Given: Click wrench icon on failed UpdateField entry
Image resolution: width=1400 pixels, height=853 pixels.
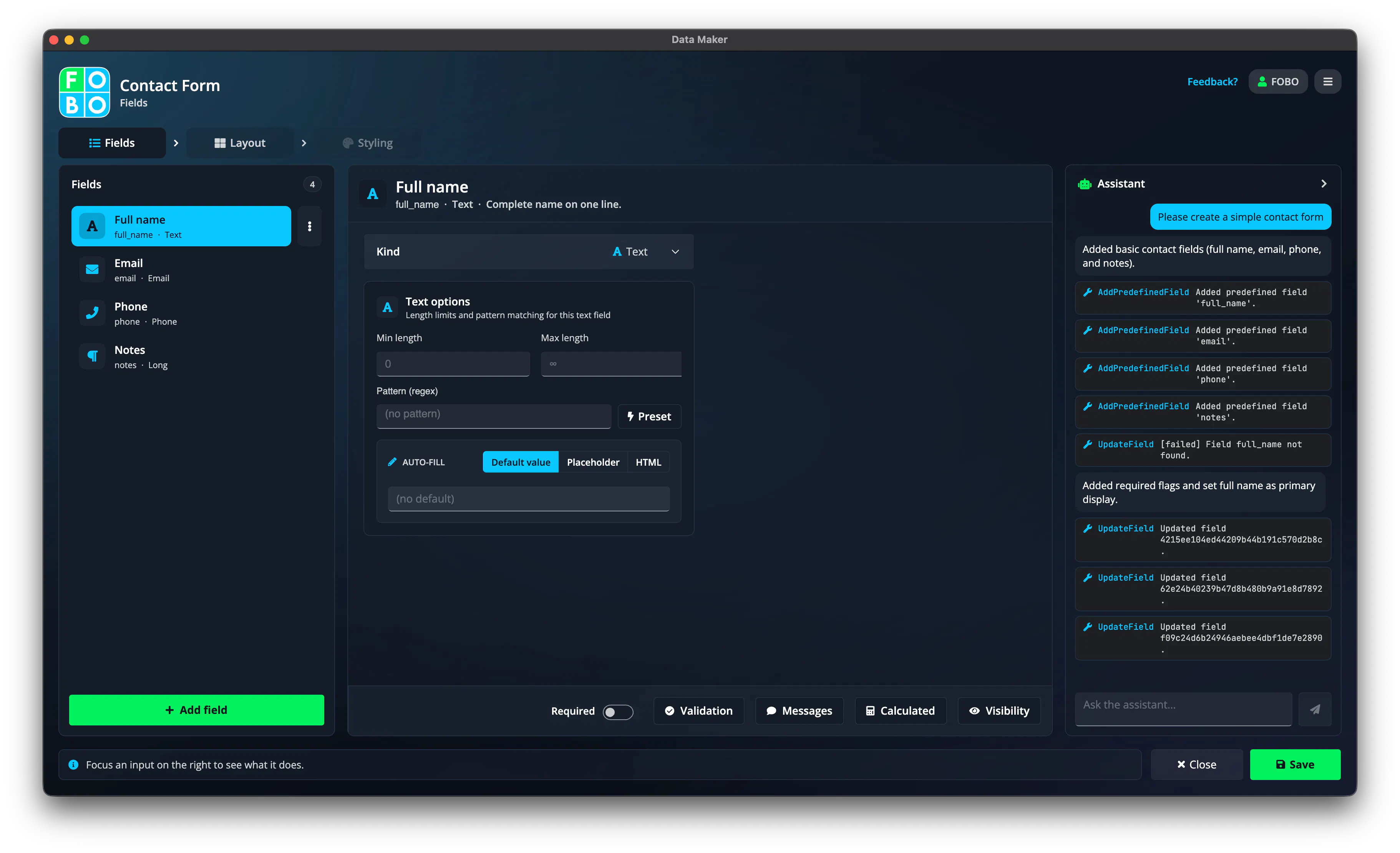Looking at the screenshot, I should (1088, 445).
